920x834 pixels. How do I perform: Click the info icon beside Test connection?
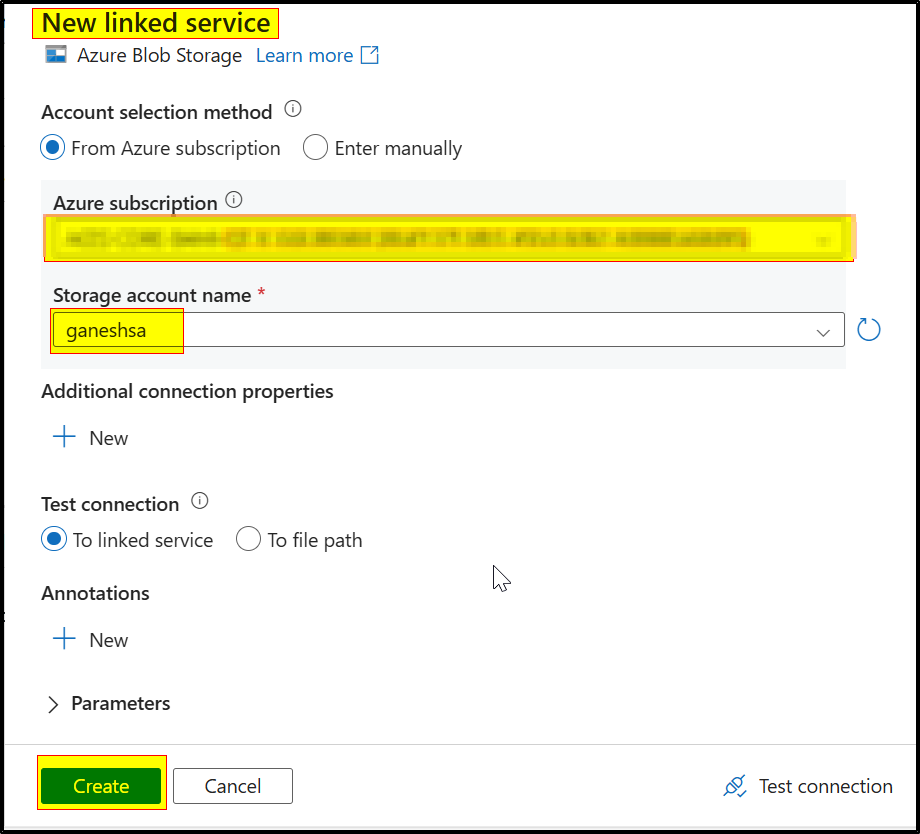[198, 502]
